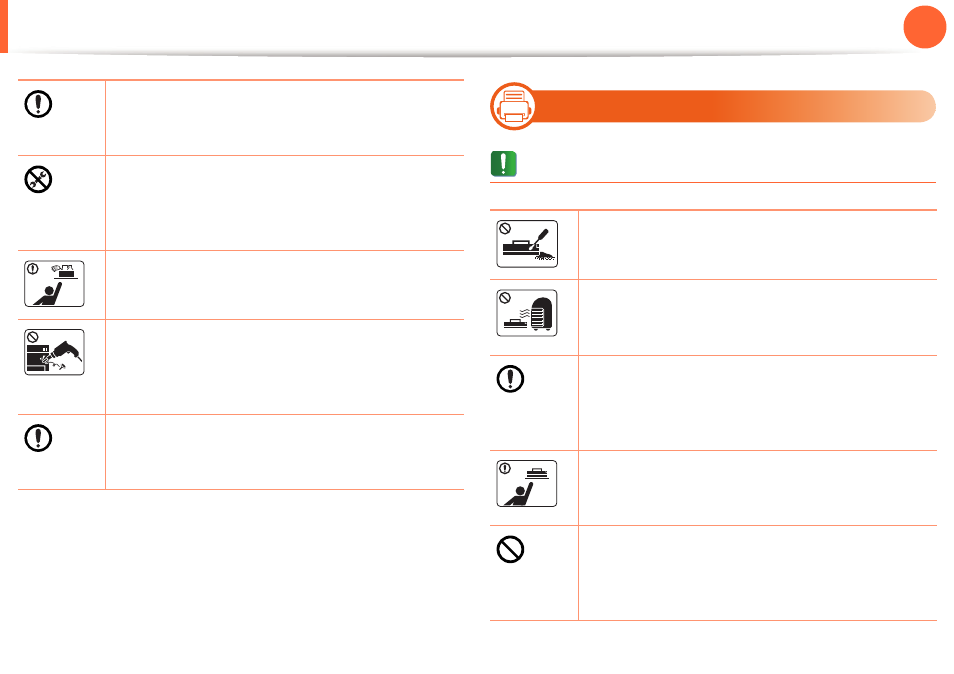Screen dimensions: 954x674
Task: Click the orange tab at top-left edge
Action: click(x=4, y=26)
